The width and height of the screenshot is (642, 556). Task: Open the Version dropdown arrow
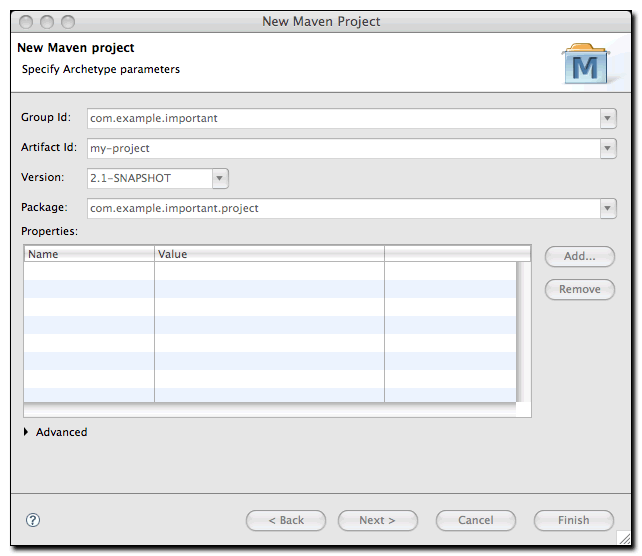tap(220, 178)
